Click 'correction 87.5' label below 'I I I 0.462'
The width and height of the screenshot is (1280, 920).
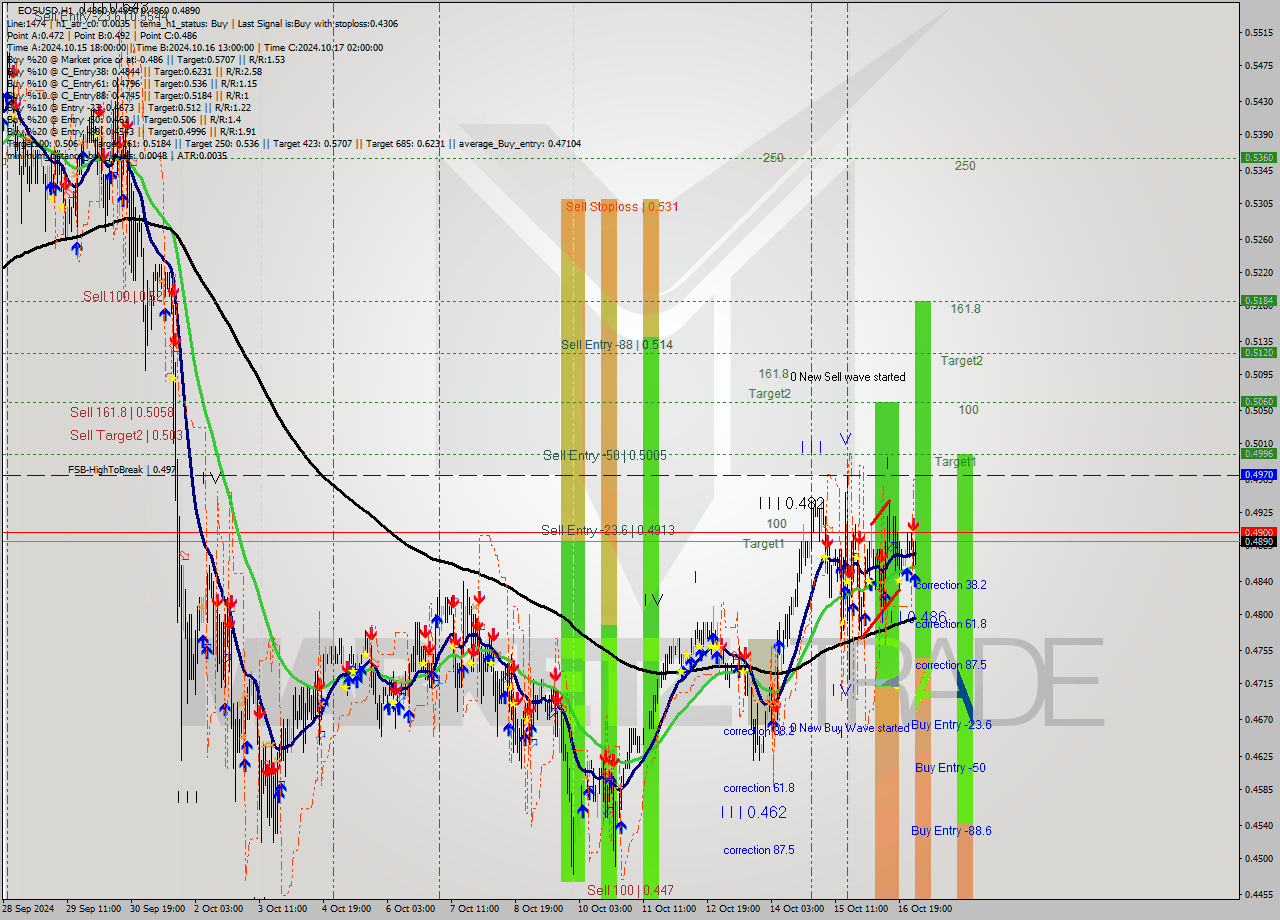pyautogui.click(x=759, y=850)
